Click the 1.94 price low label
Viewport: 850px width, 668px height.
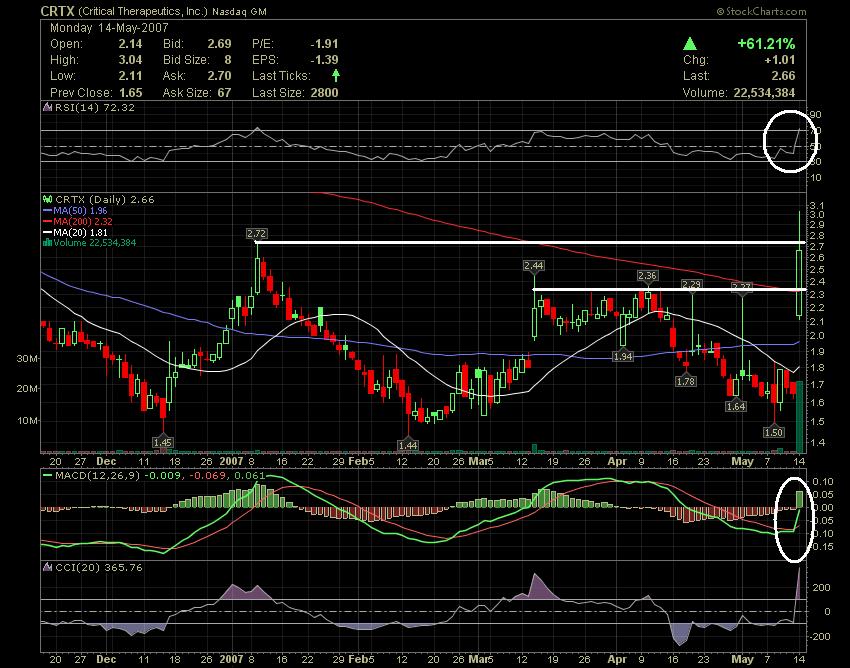[623, 356]
